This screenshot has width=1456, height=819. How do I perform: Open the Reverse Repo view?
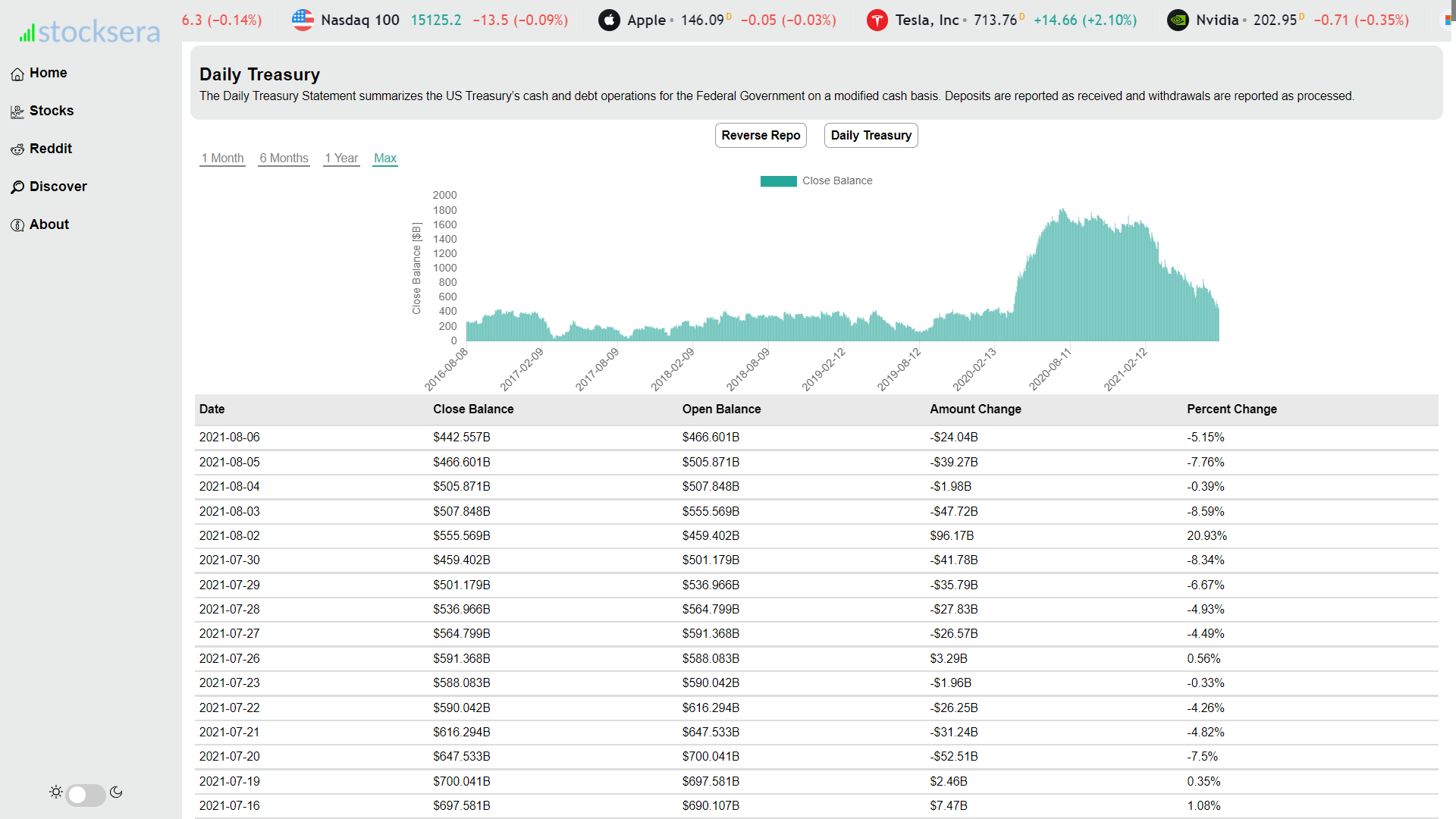click(761, 136)
